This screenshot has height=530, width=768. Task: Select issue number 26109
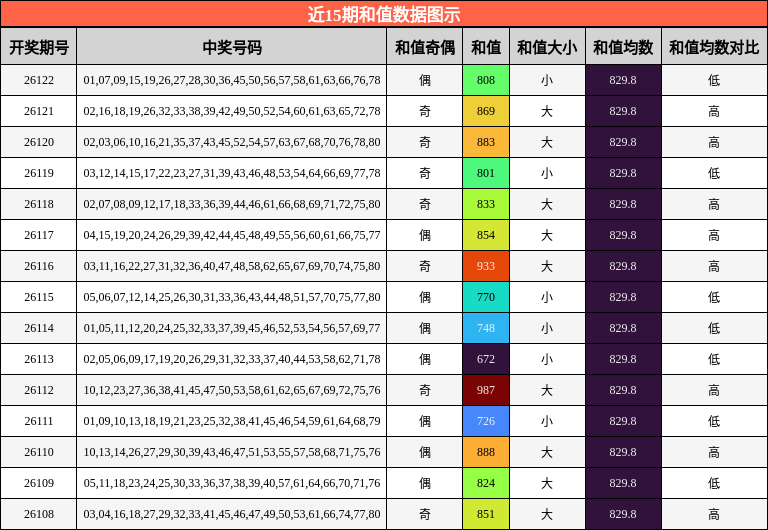tap(39, 483)
